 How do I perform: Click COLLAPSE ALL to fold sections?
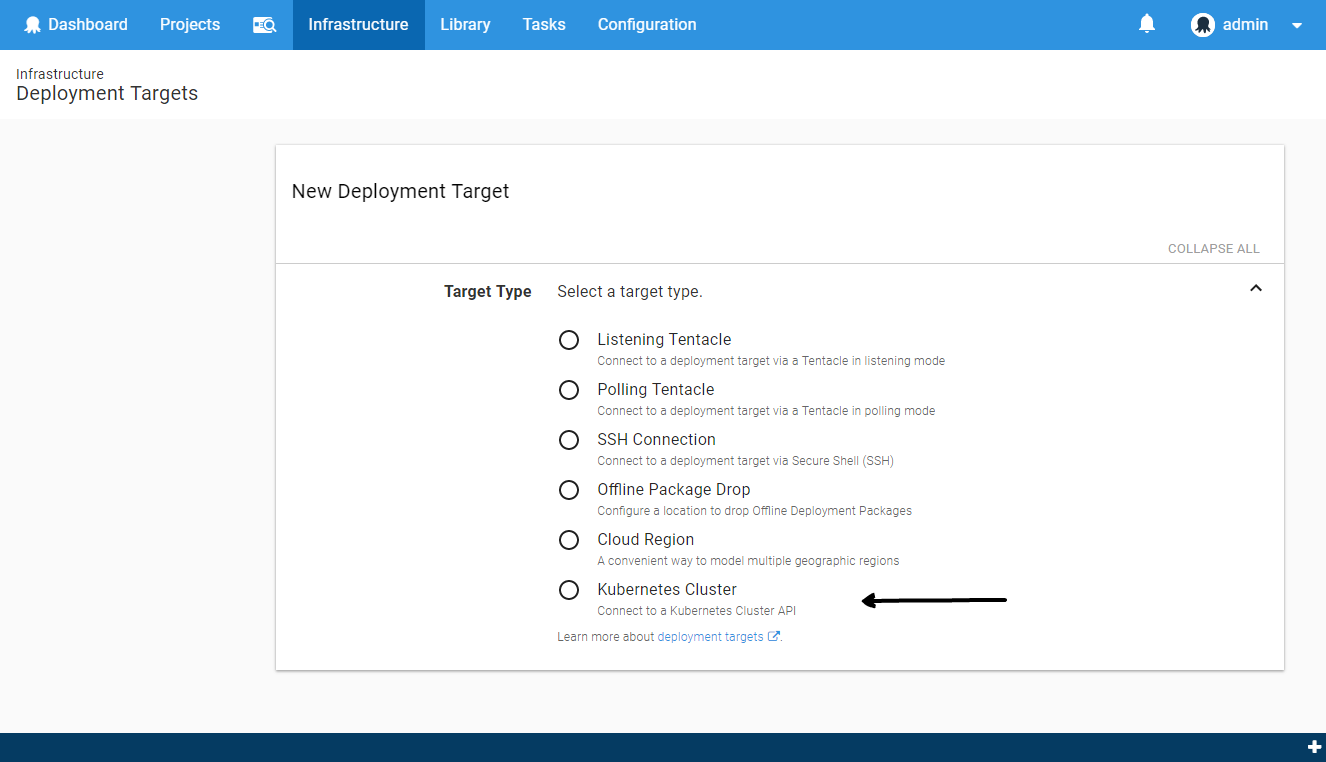coord(1213,248)
